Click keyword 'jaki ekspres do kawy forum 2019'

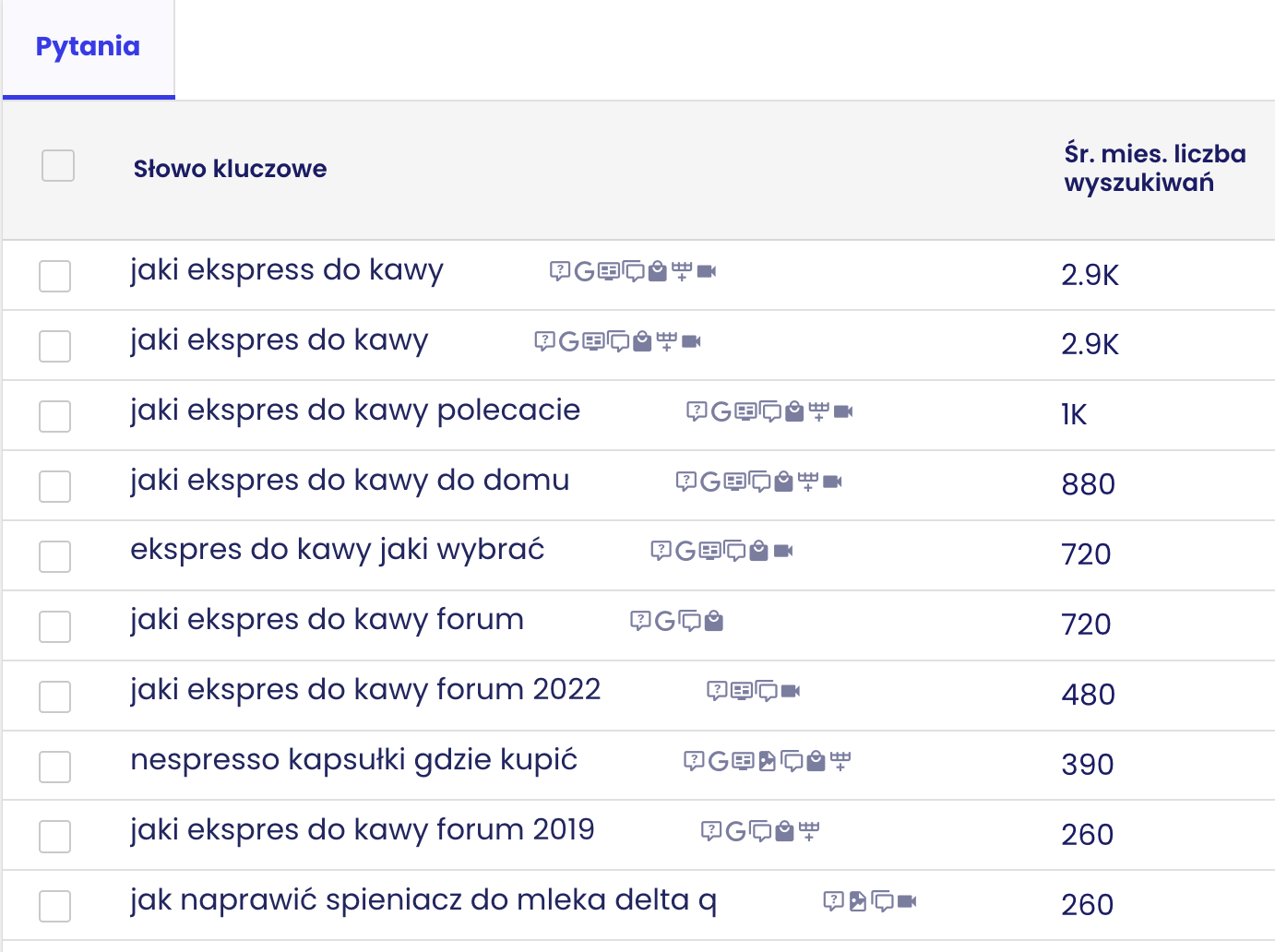click(x=363, y=830)
